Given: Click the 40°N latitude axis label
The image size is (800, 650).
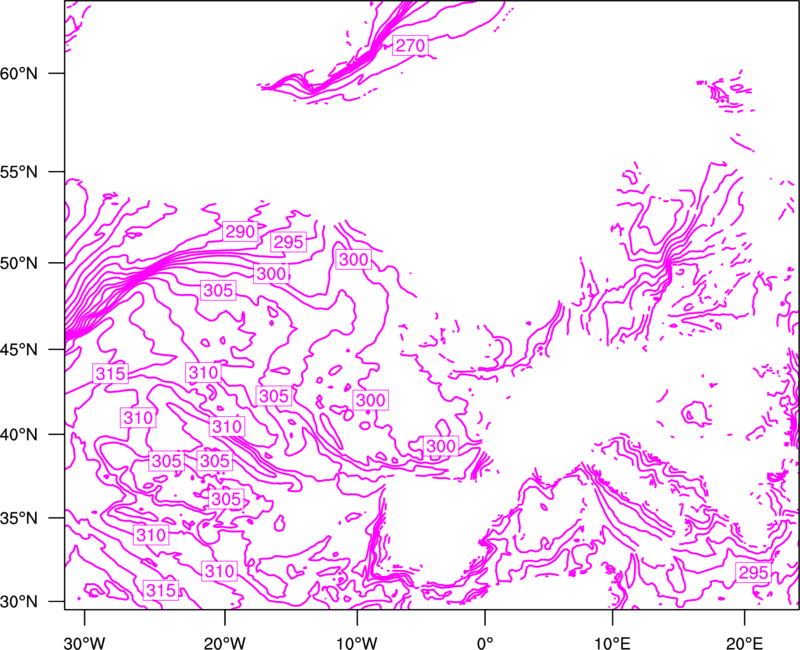Looking at the screenshot, I should (x=19, y=434).
